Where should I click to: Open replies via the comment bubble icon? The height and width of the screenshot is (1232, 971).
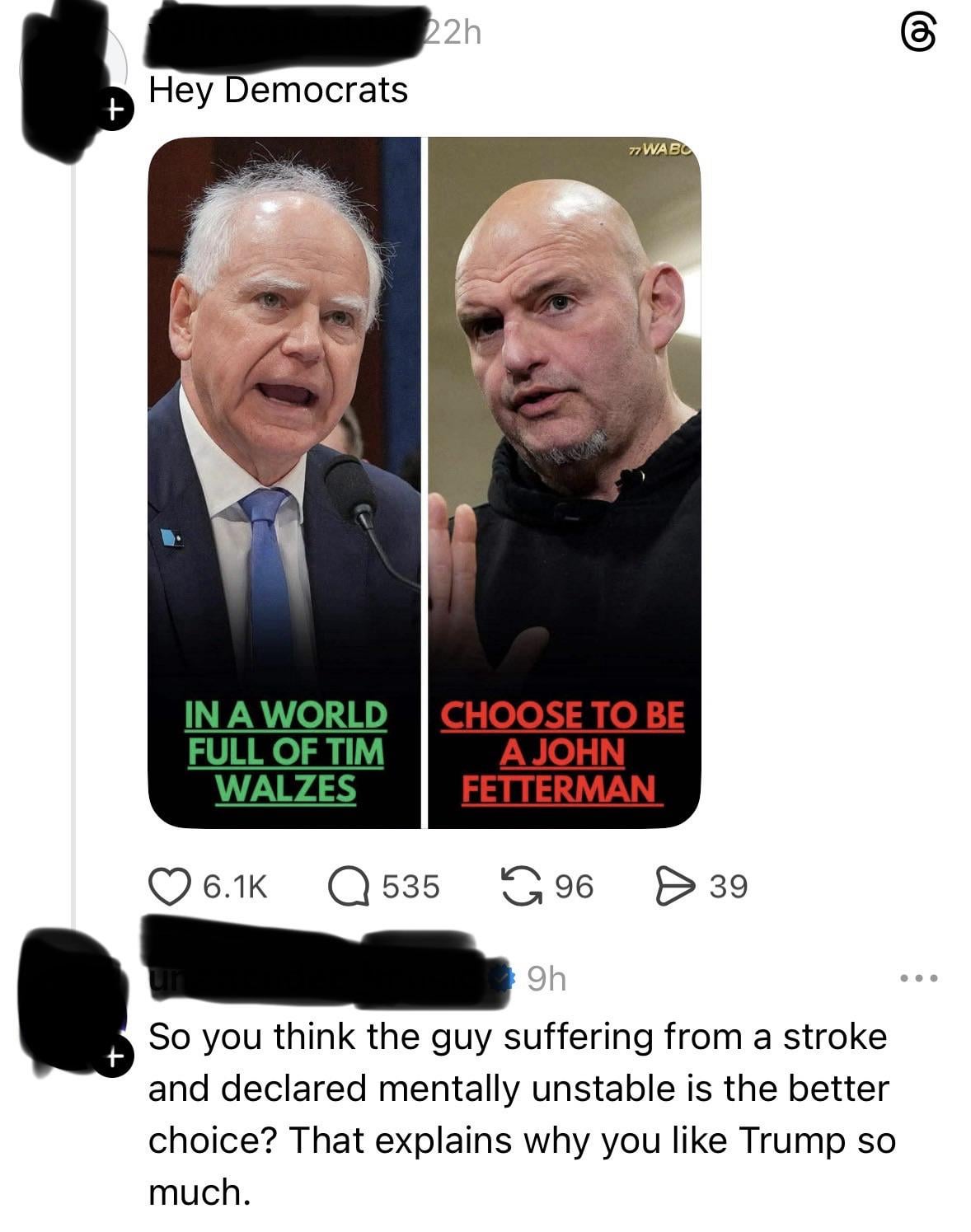pos(348,887)
